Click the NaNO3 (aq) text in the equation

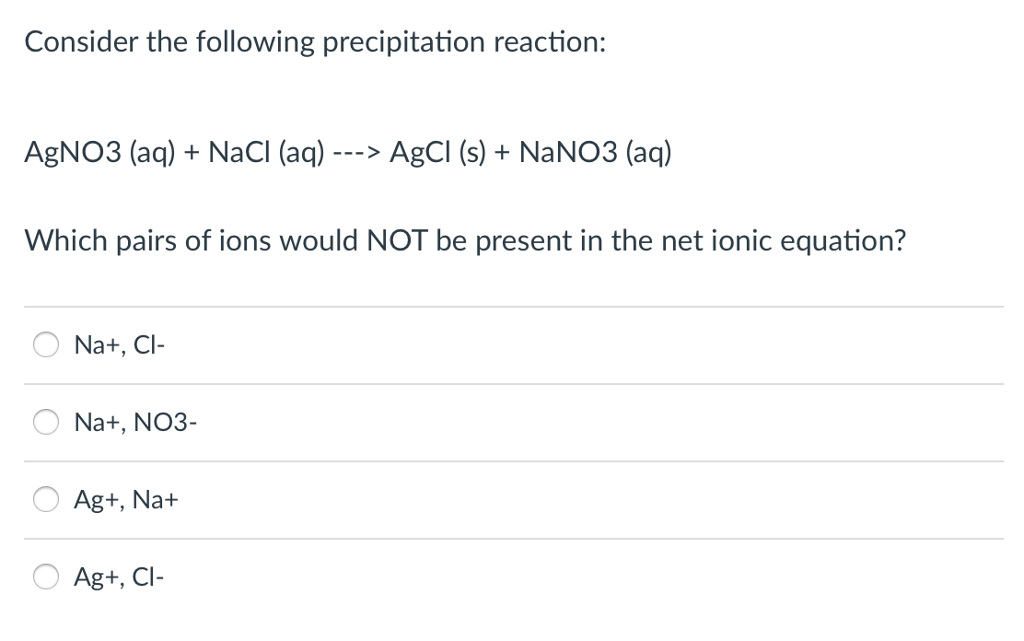594,152
